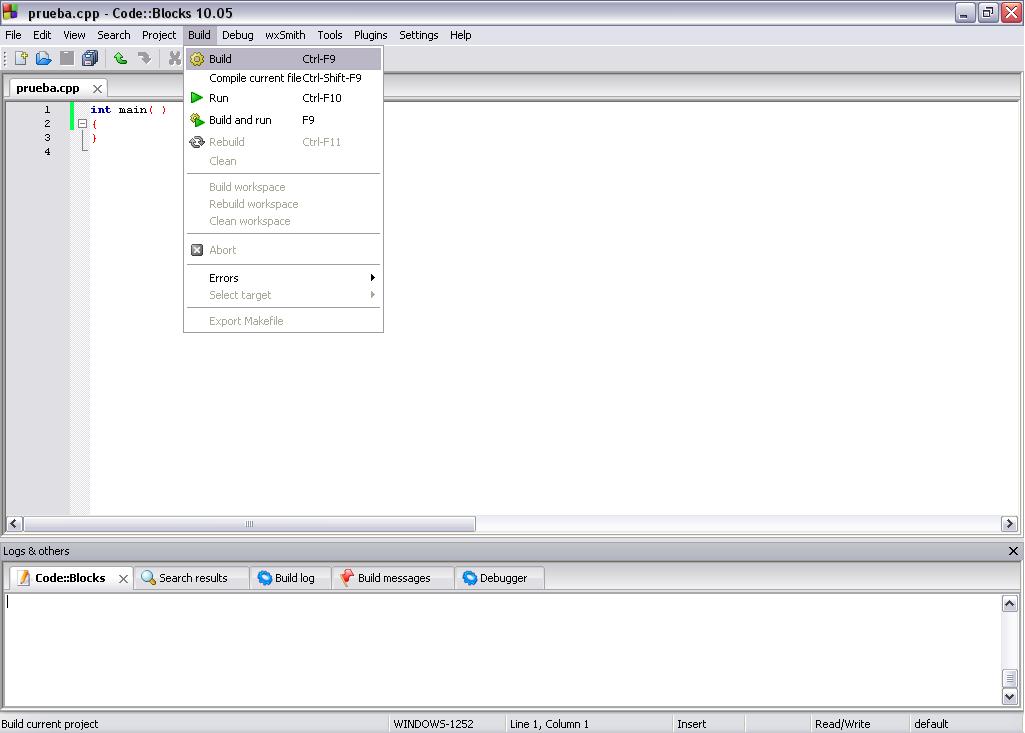Image resolution: width=1025 pixels, height=733 pixels.
Task: Click the New file toolbar icon
Action: (x=21, y=58)
